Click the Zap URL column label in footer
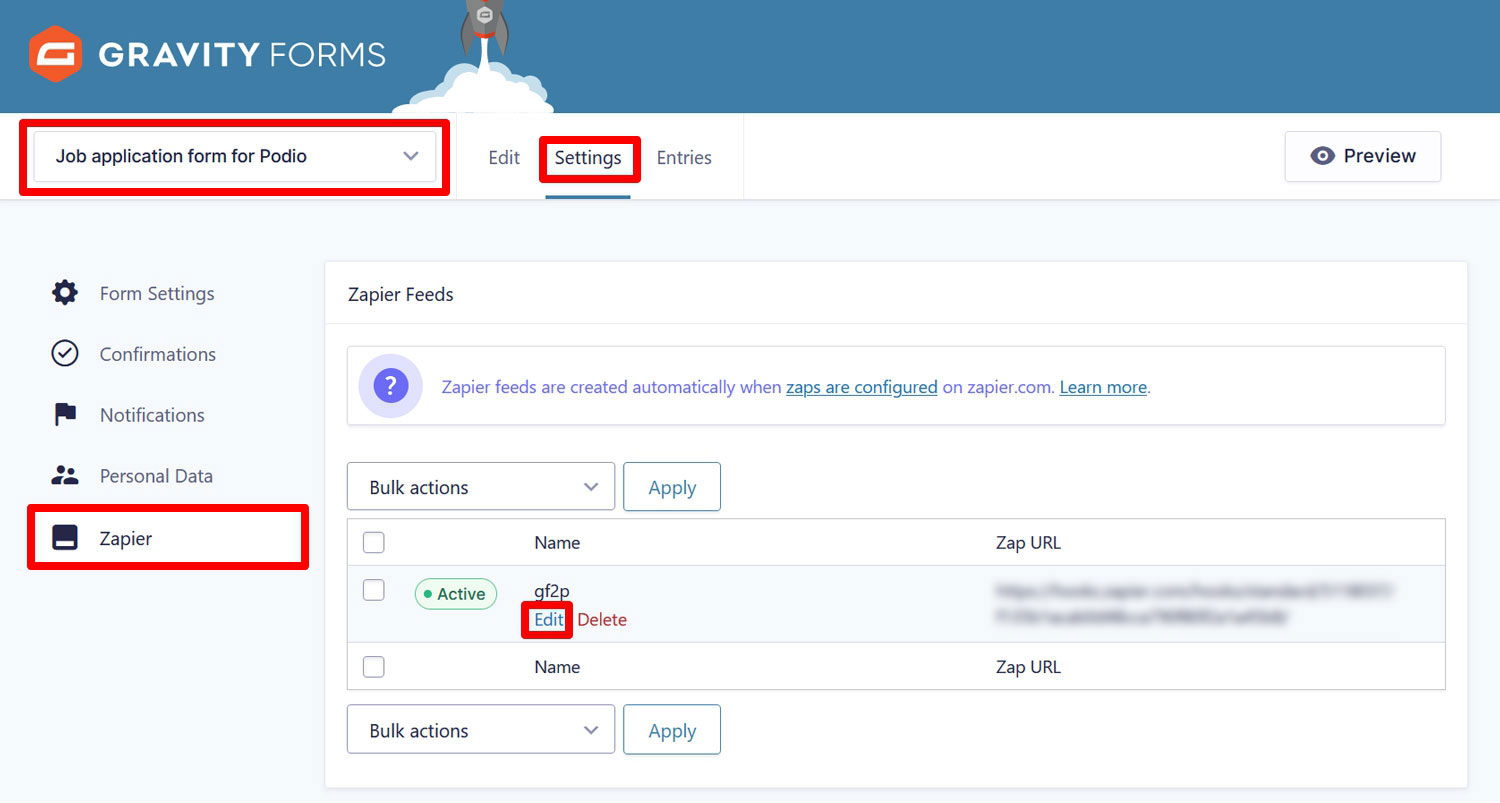 coord(1028,666)
